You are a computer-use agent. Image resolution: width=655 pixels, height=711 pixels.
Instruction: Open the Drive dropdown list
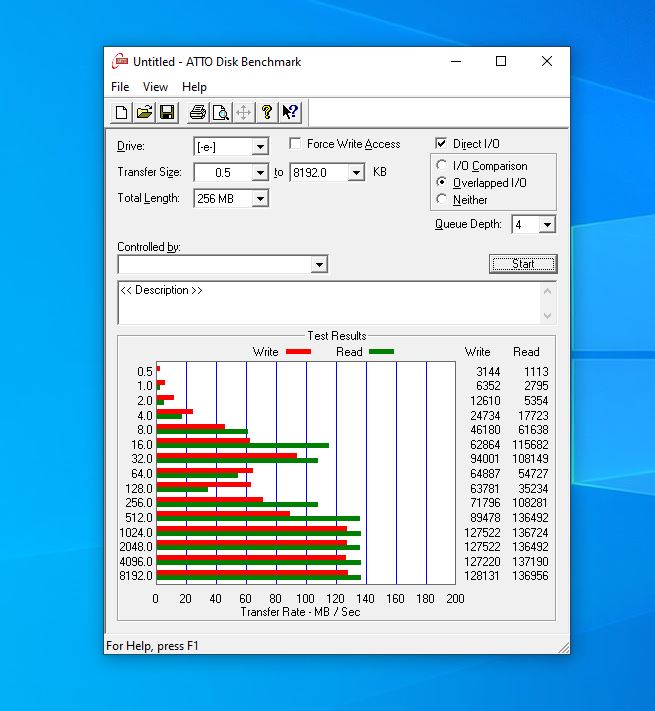pos(260,147)
